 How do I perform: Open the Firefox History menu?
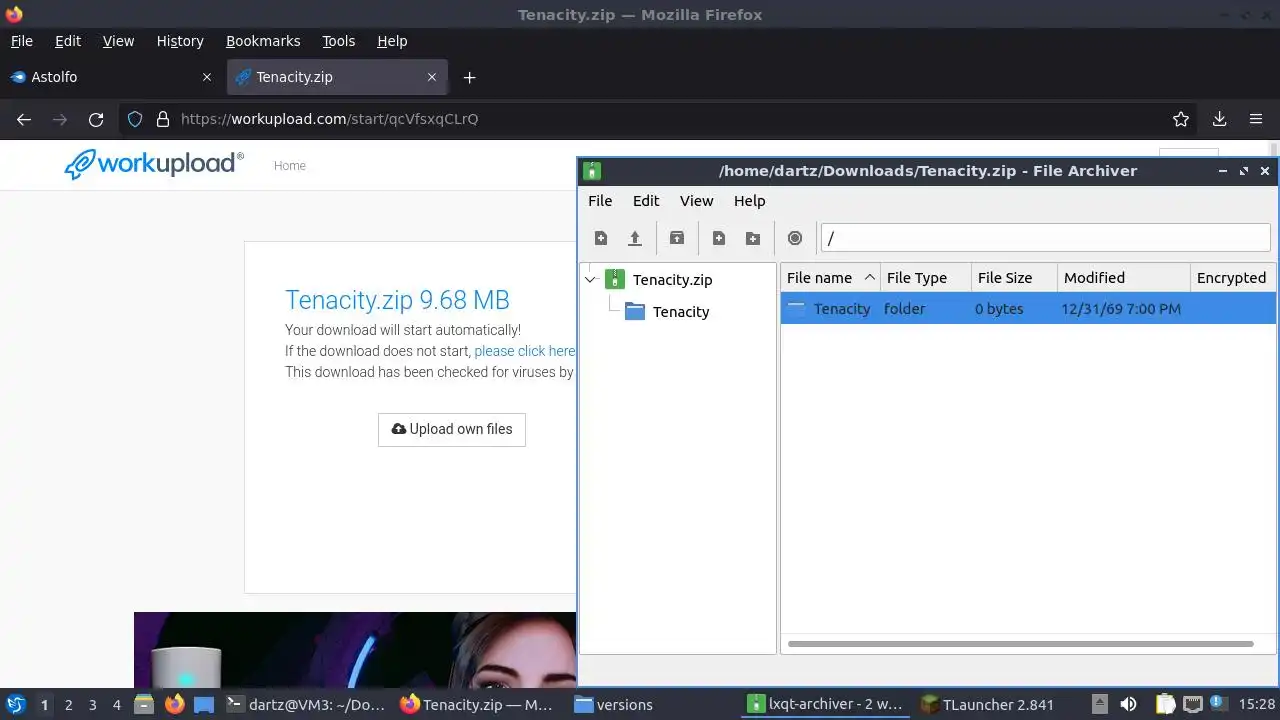(x=180, y=41)
